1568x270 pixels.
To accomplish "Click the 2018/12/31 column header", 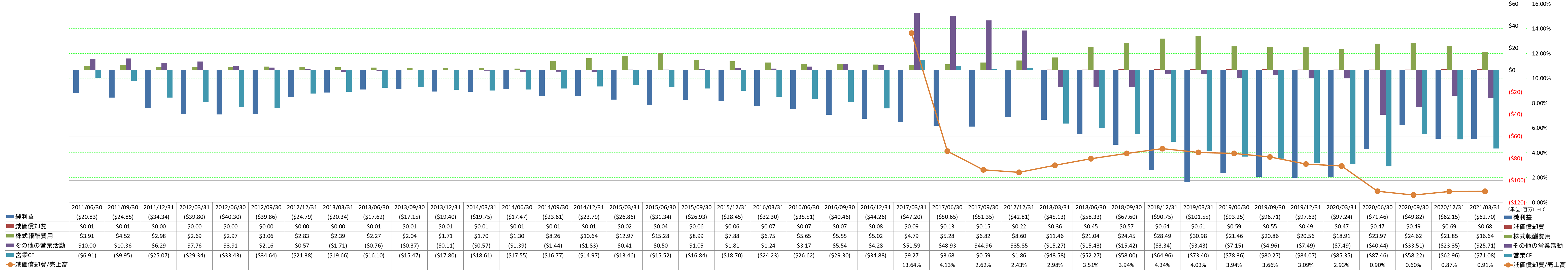I will coord(1162,207).
